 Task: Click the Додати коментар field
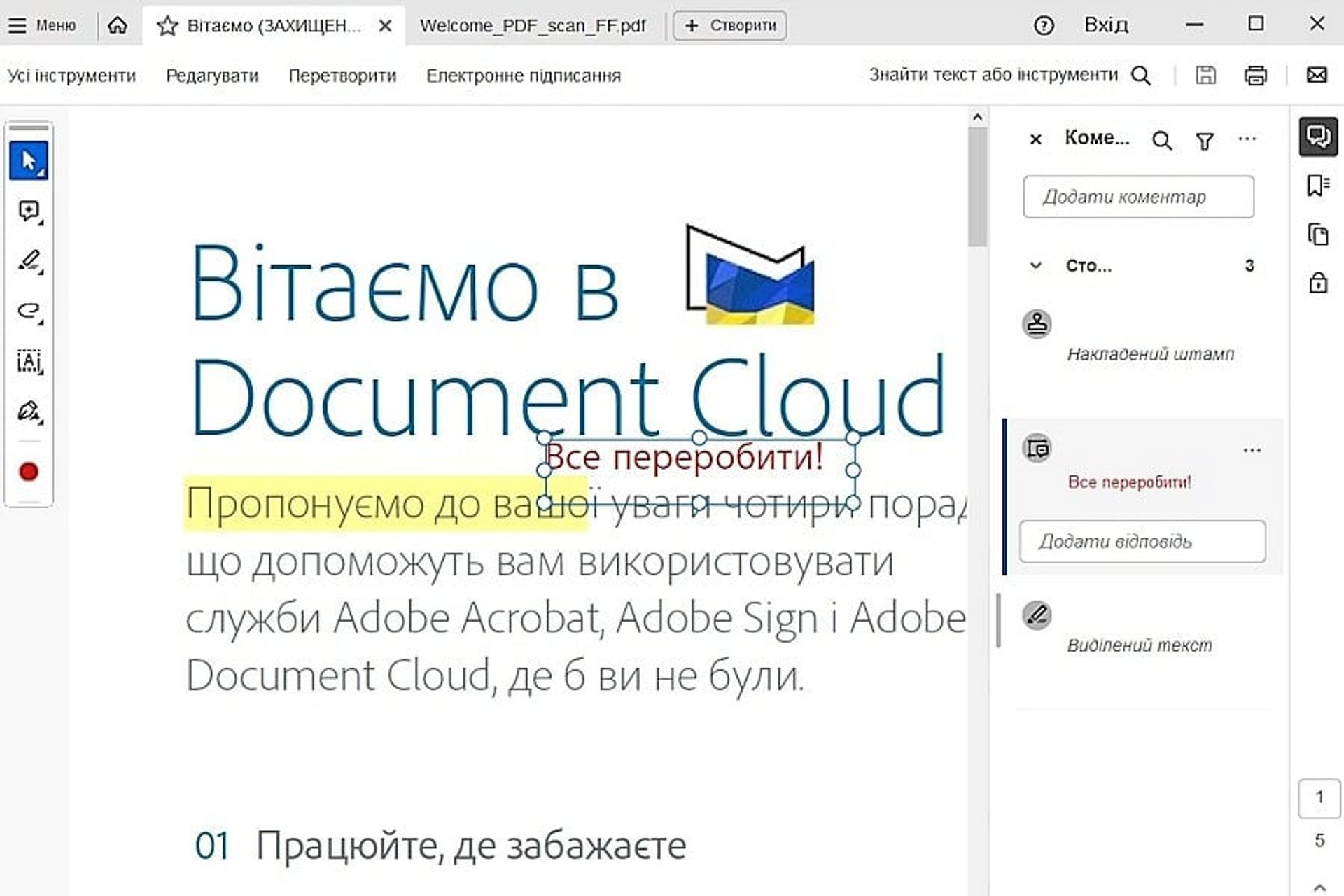(1138, 197)
